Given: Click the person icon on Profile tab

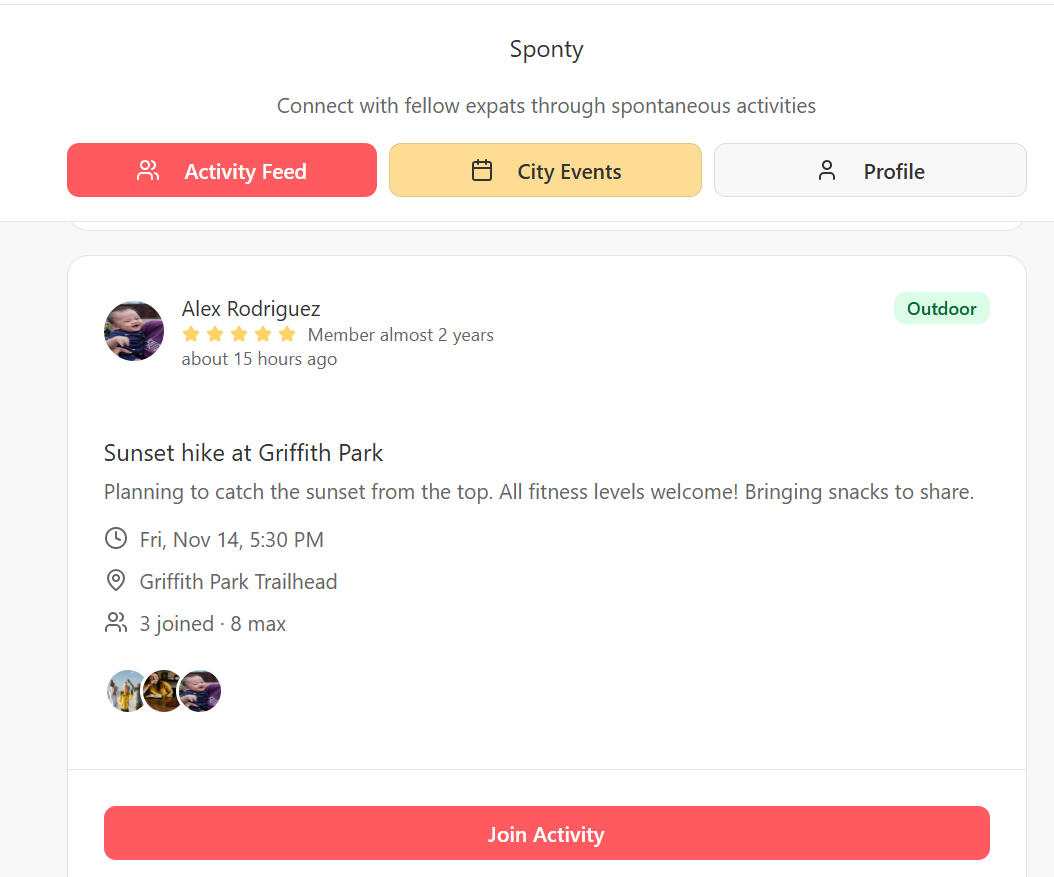Looking at the screenshot, I should point(827,171).
